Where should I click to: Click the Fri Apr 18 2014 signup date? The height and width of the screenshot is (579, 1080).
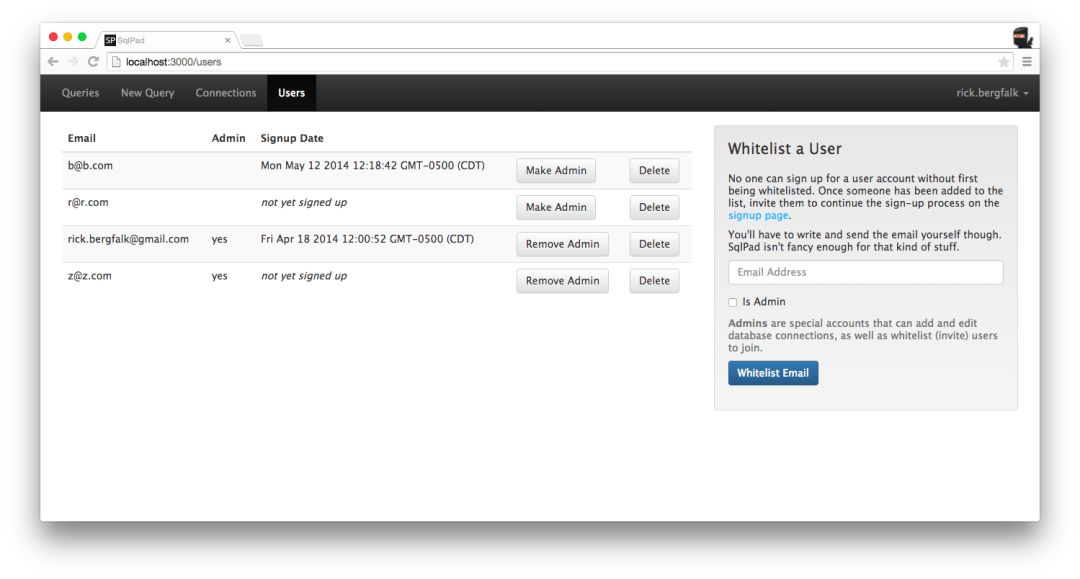367,240
